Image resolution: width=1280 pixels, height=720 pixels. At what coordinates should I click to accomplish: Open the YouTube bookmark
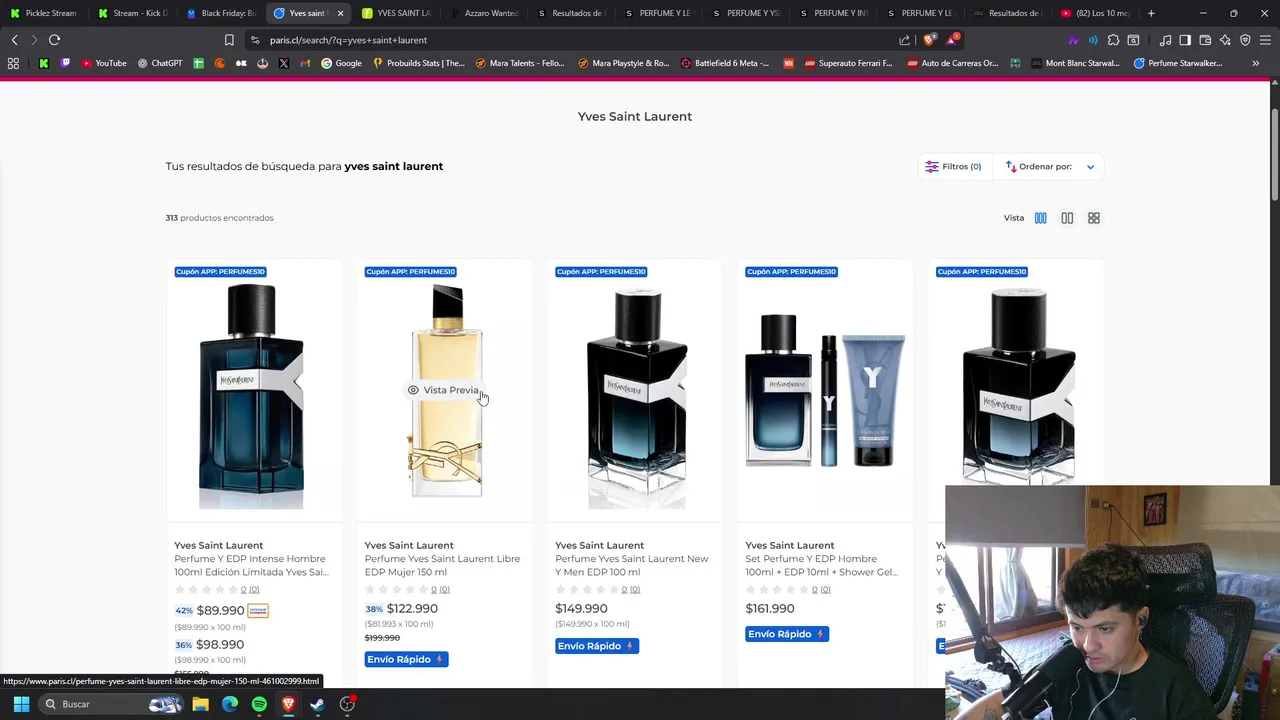104,63
